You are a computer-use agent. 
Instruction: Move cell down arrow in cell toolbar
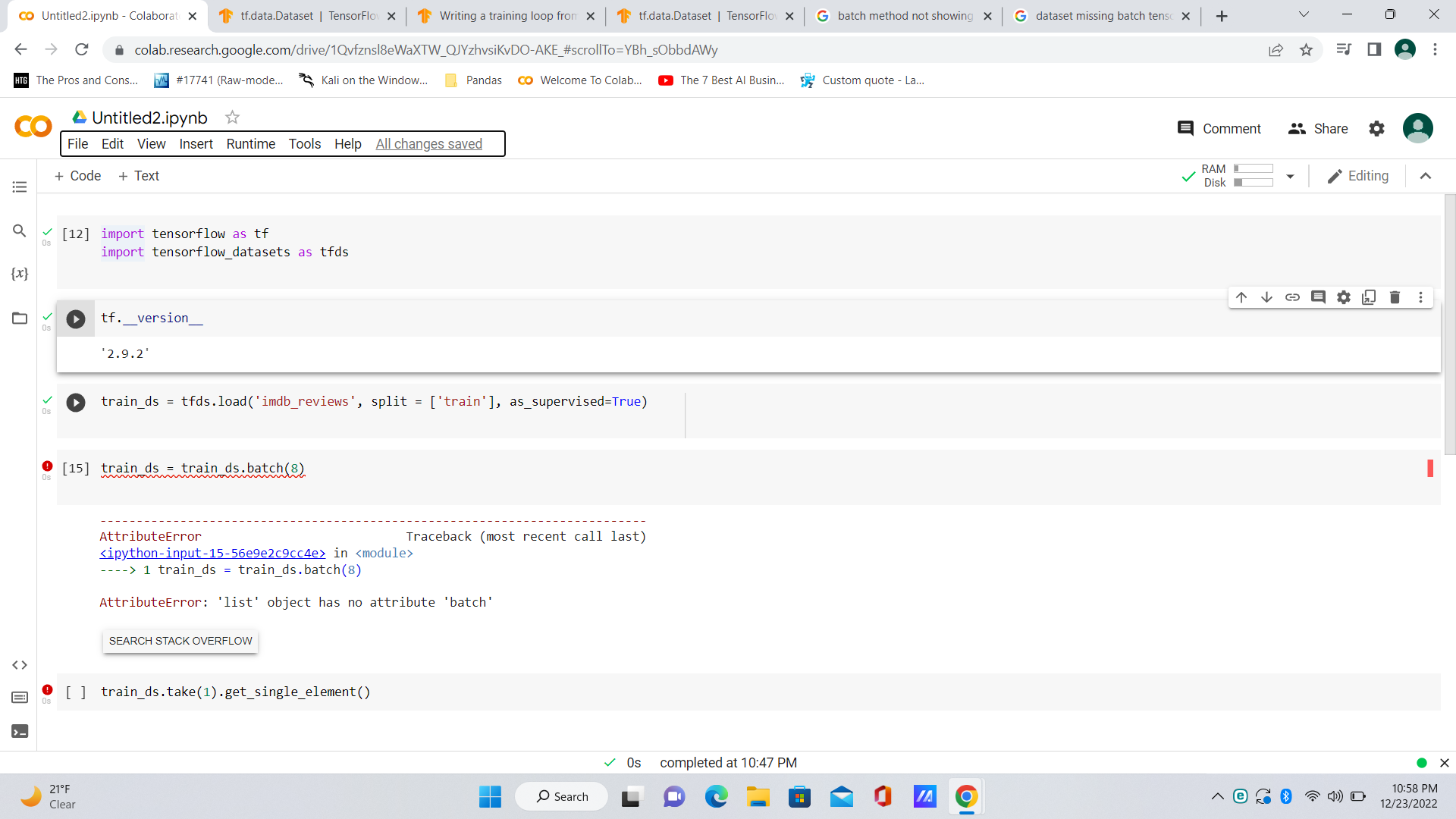1266,297
